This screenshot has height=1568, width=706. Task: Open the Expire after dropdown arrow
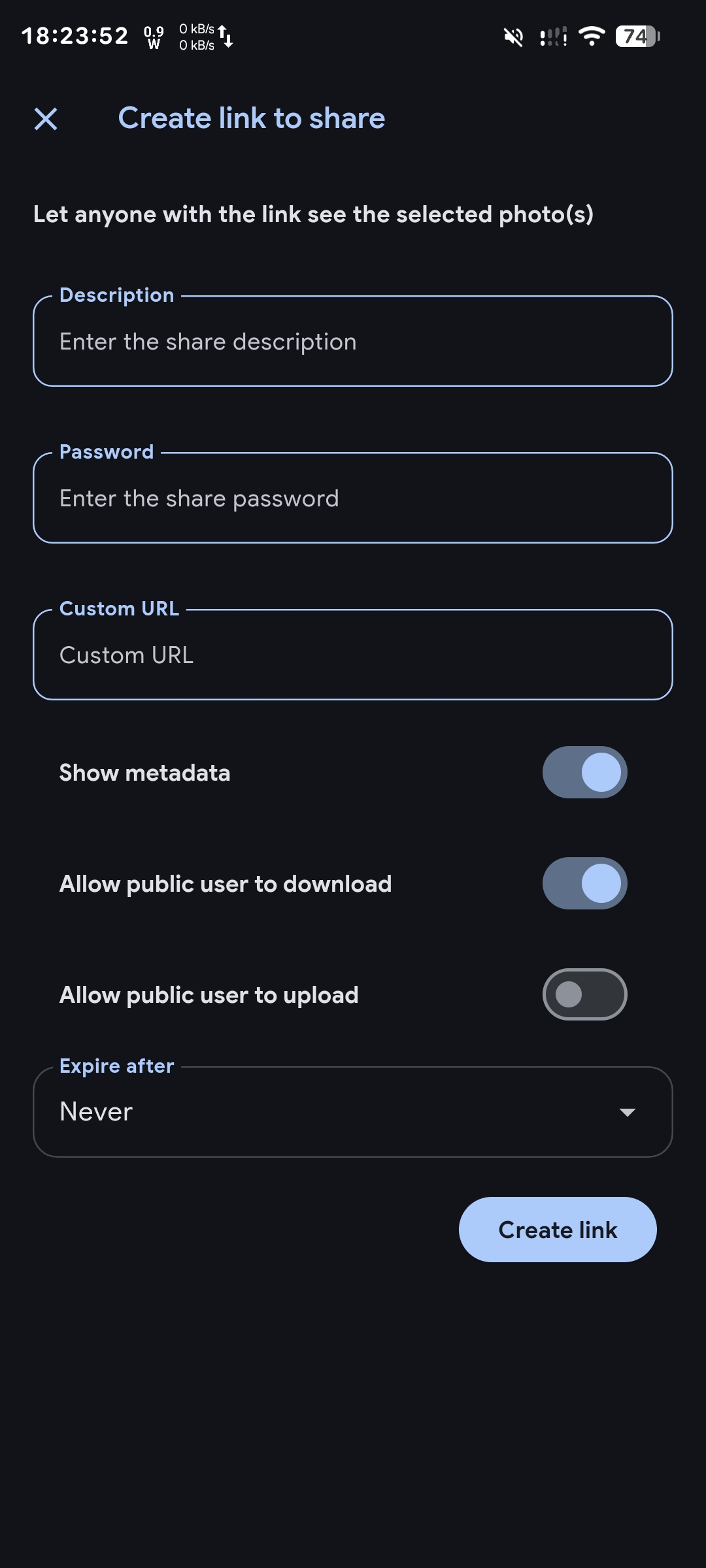[x=628, y=1112]
